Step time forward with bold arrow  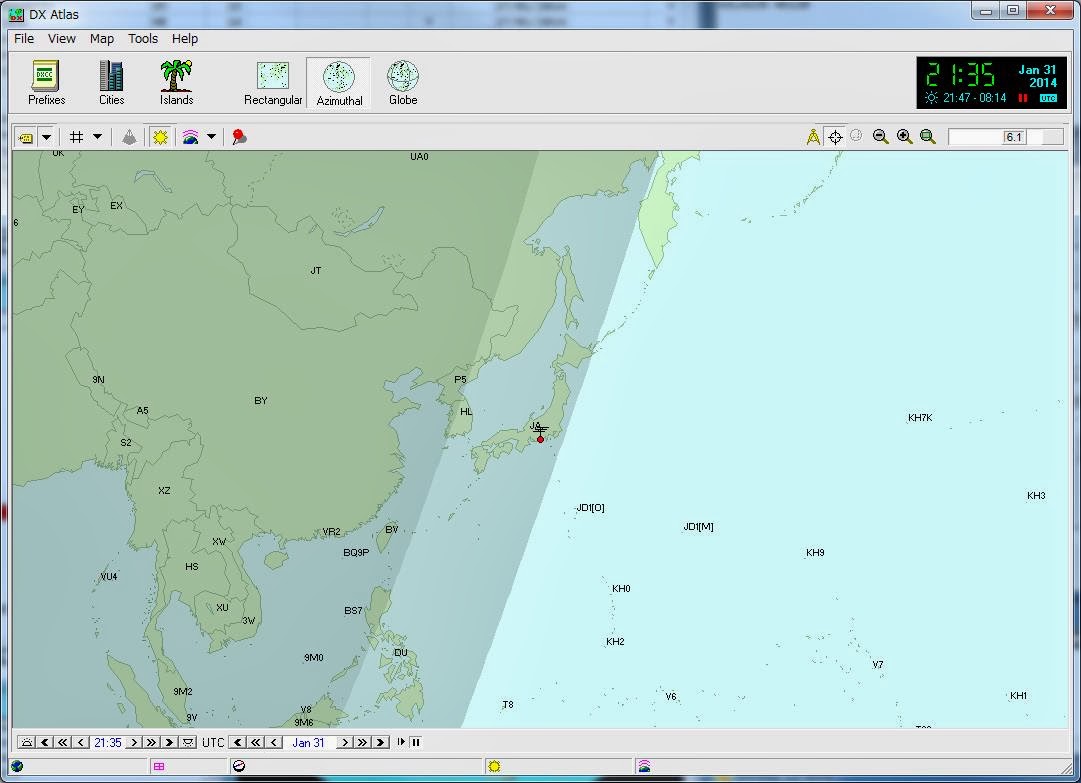[170, 742]
